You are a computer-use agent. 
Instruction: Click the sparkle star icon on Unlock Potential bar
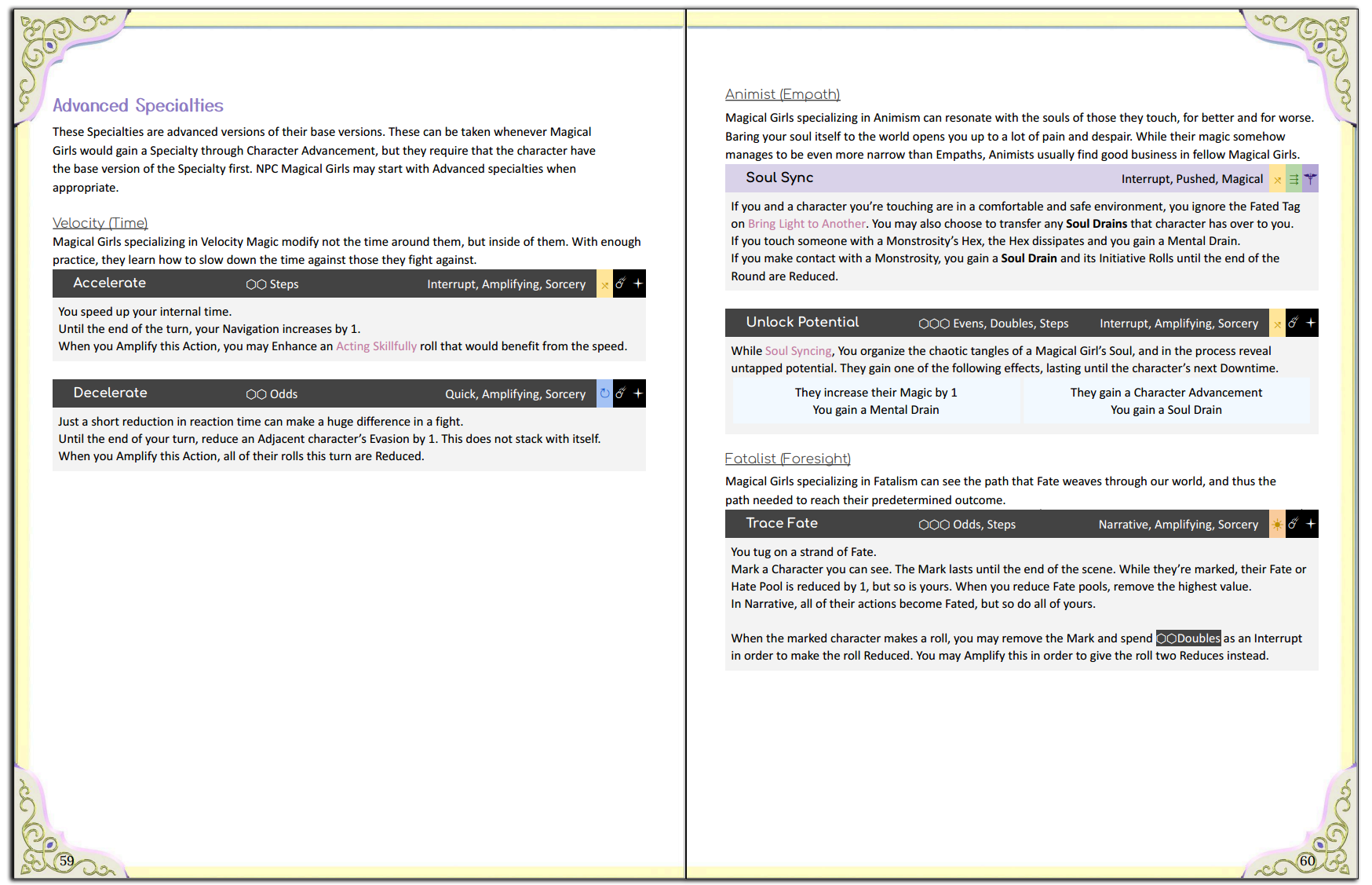(1311, 324)
